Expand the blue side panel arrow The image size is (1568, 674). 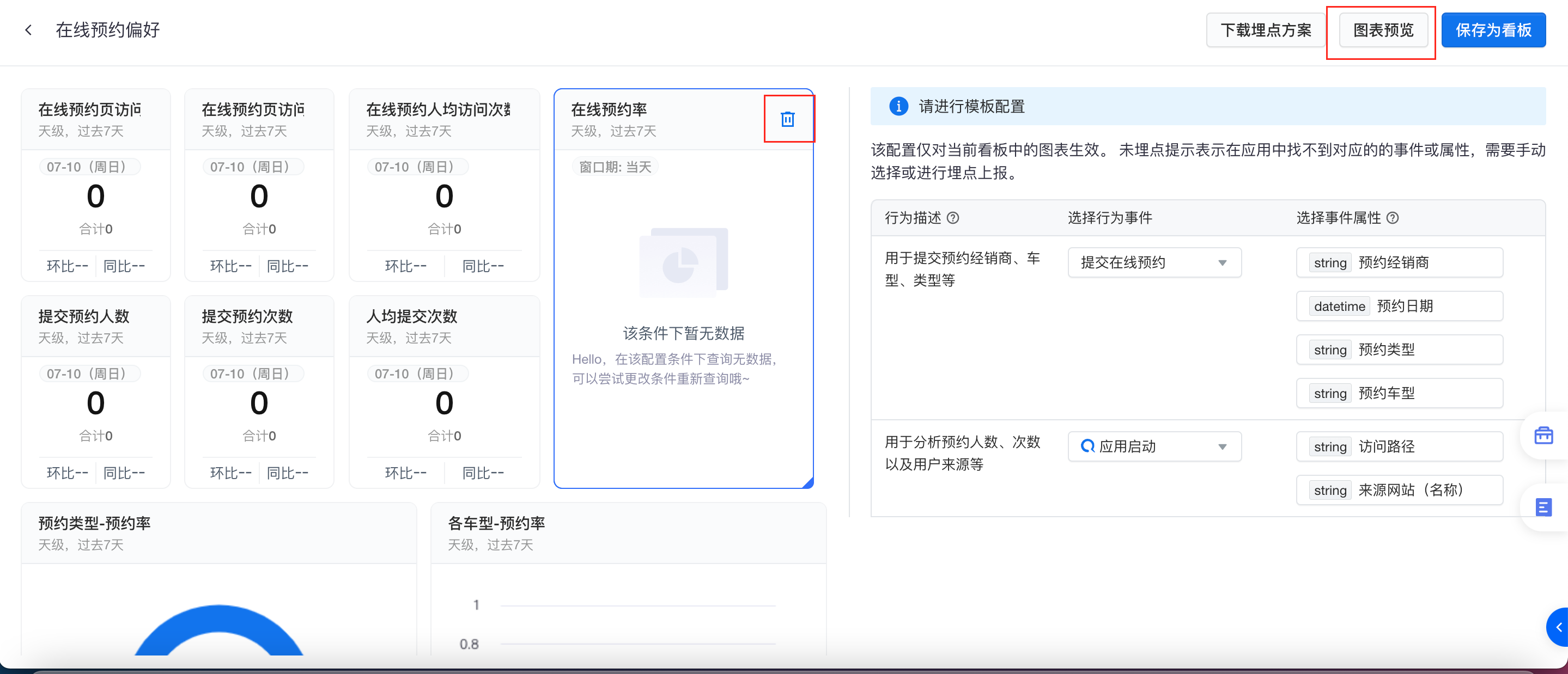pyautogui.click(x=1558, y=627)
